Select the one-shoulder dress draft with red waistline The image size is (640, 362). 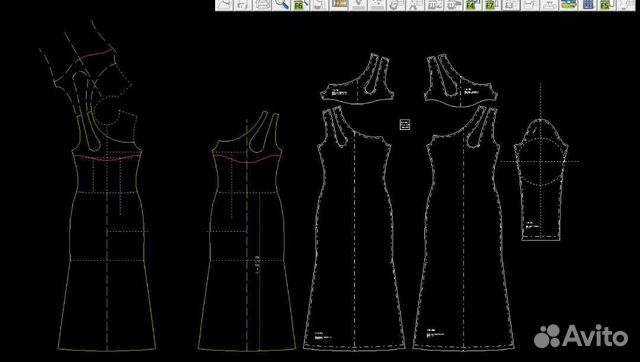click(247, 231)
